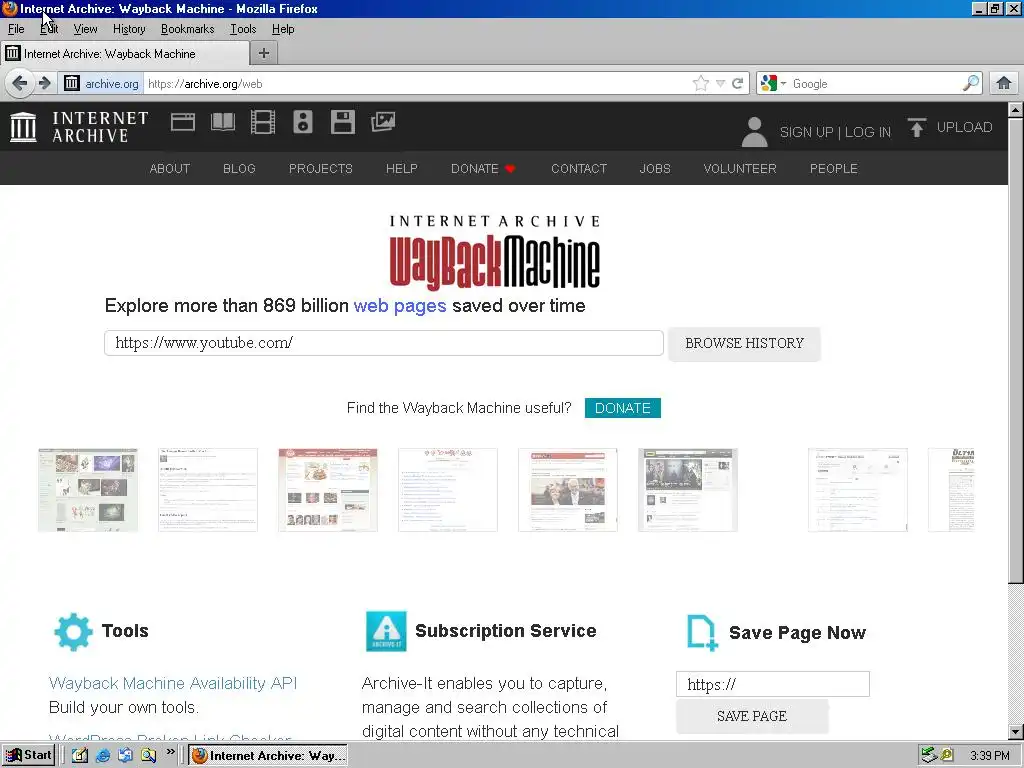Open the Help menu

pos(283,29)
